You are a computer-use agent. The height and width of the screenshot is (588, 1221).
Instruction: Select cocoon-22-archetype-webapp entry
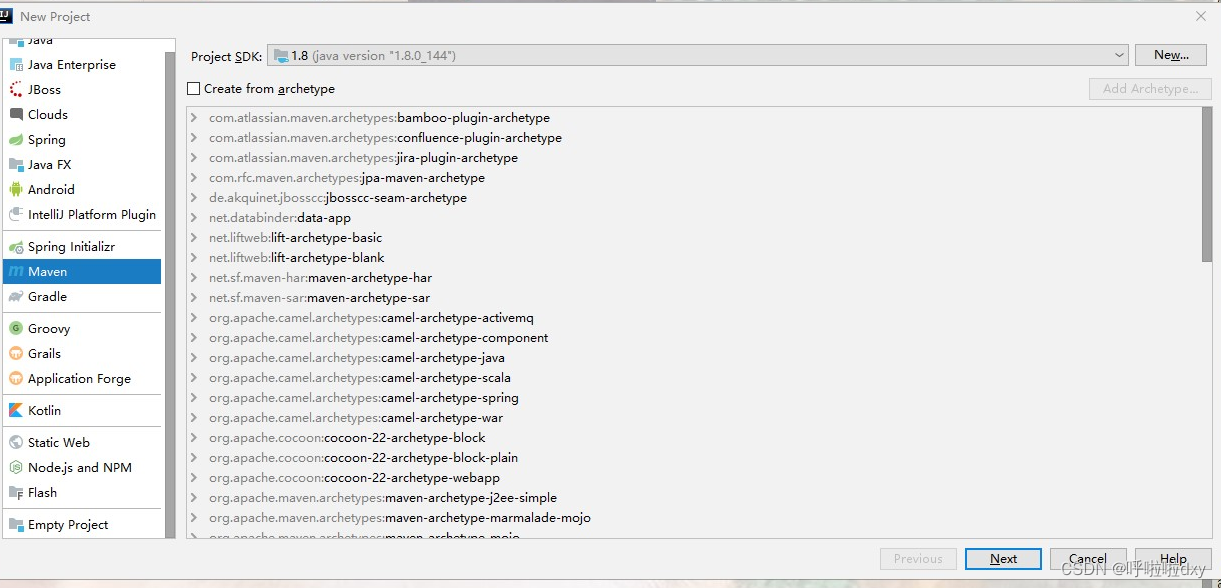pyautogui.click(x=354, y=477)
